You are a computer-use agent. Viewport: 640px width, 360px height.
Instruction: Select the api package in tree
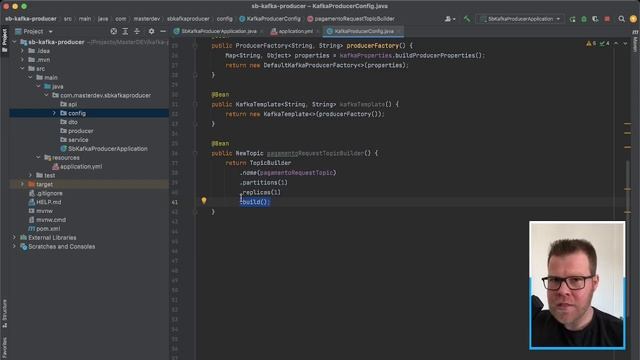point(72,104)
